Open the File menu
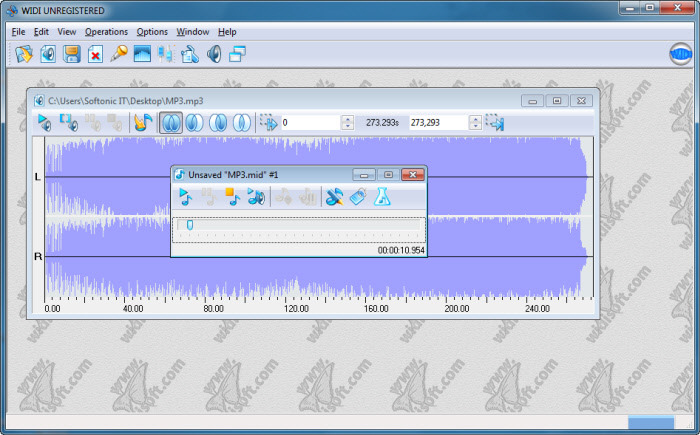 click(18, 32)
